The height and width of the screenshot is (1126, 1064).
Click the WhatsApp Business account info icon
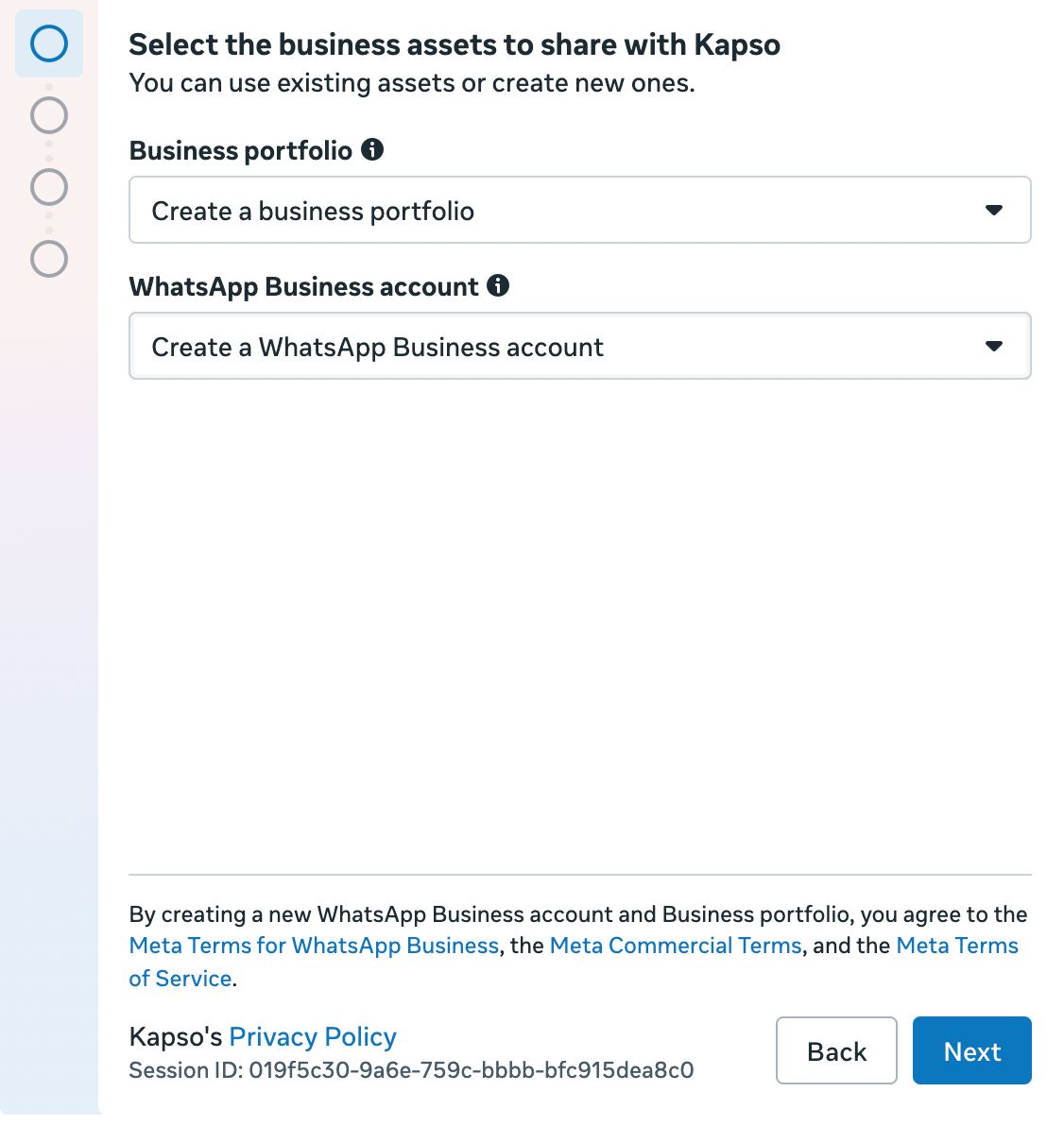tap(498, 286)
